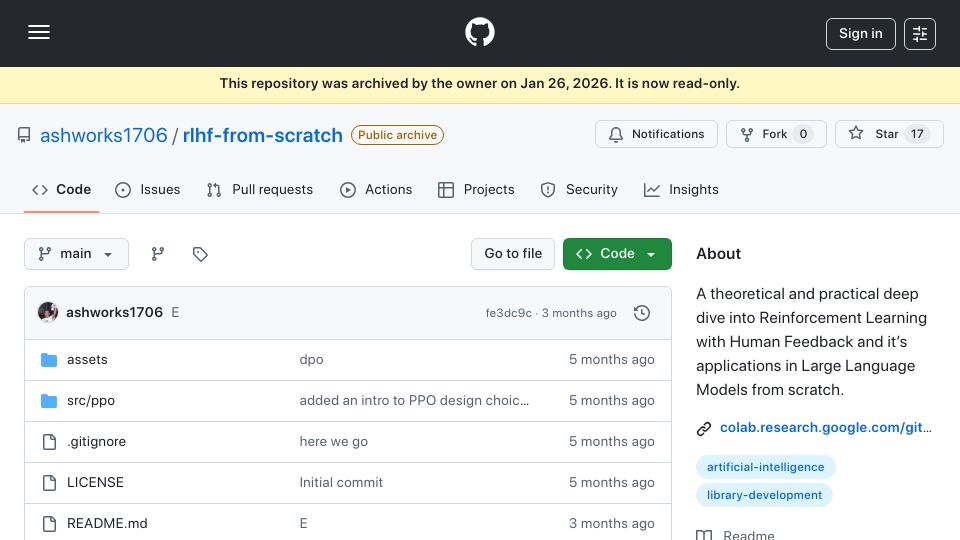The image size is (960, 540).
Task: Open the assets folder
Action: click(87, 359)
